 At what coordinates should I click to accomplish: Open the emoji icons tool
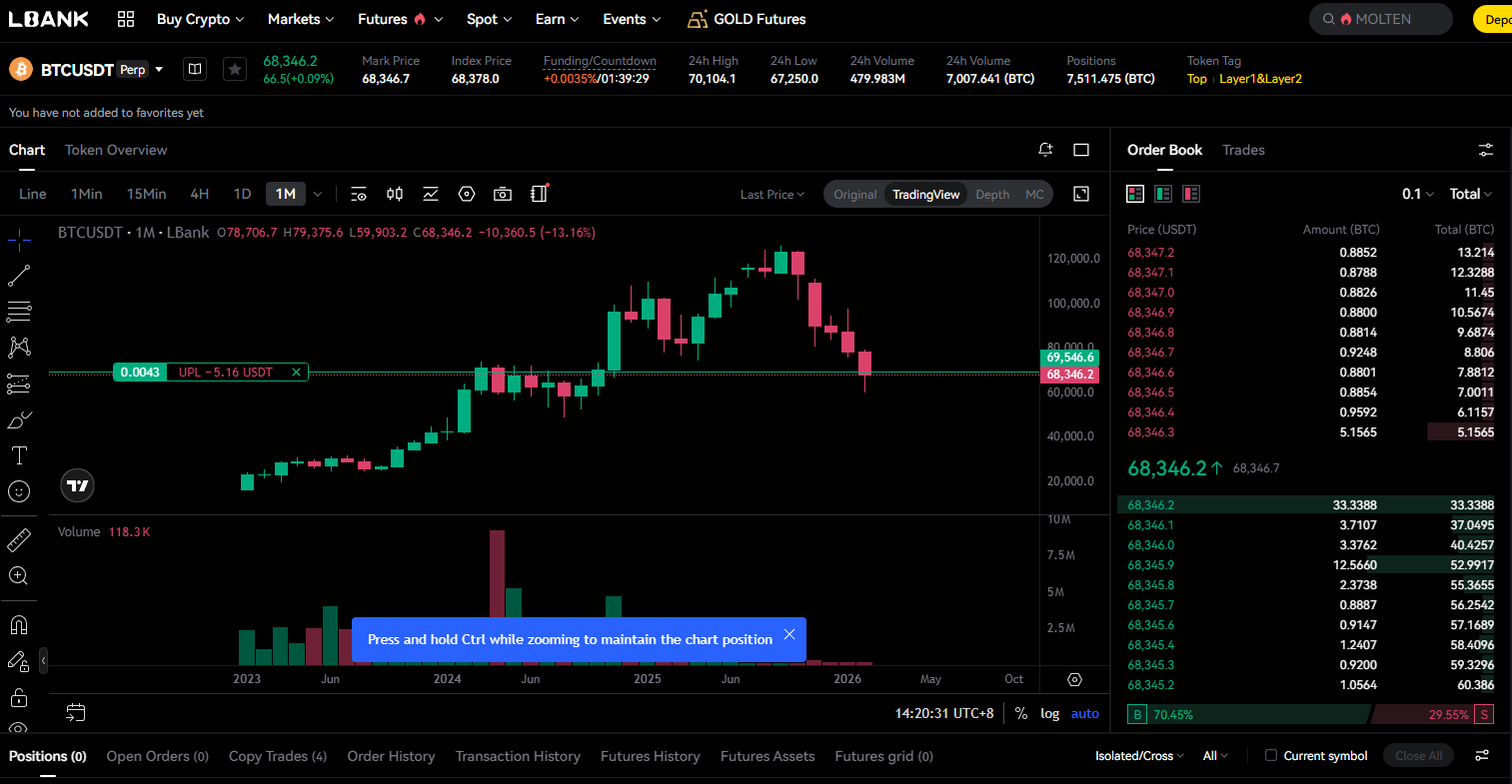(x=19, y=491)
